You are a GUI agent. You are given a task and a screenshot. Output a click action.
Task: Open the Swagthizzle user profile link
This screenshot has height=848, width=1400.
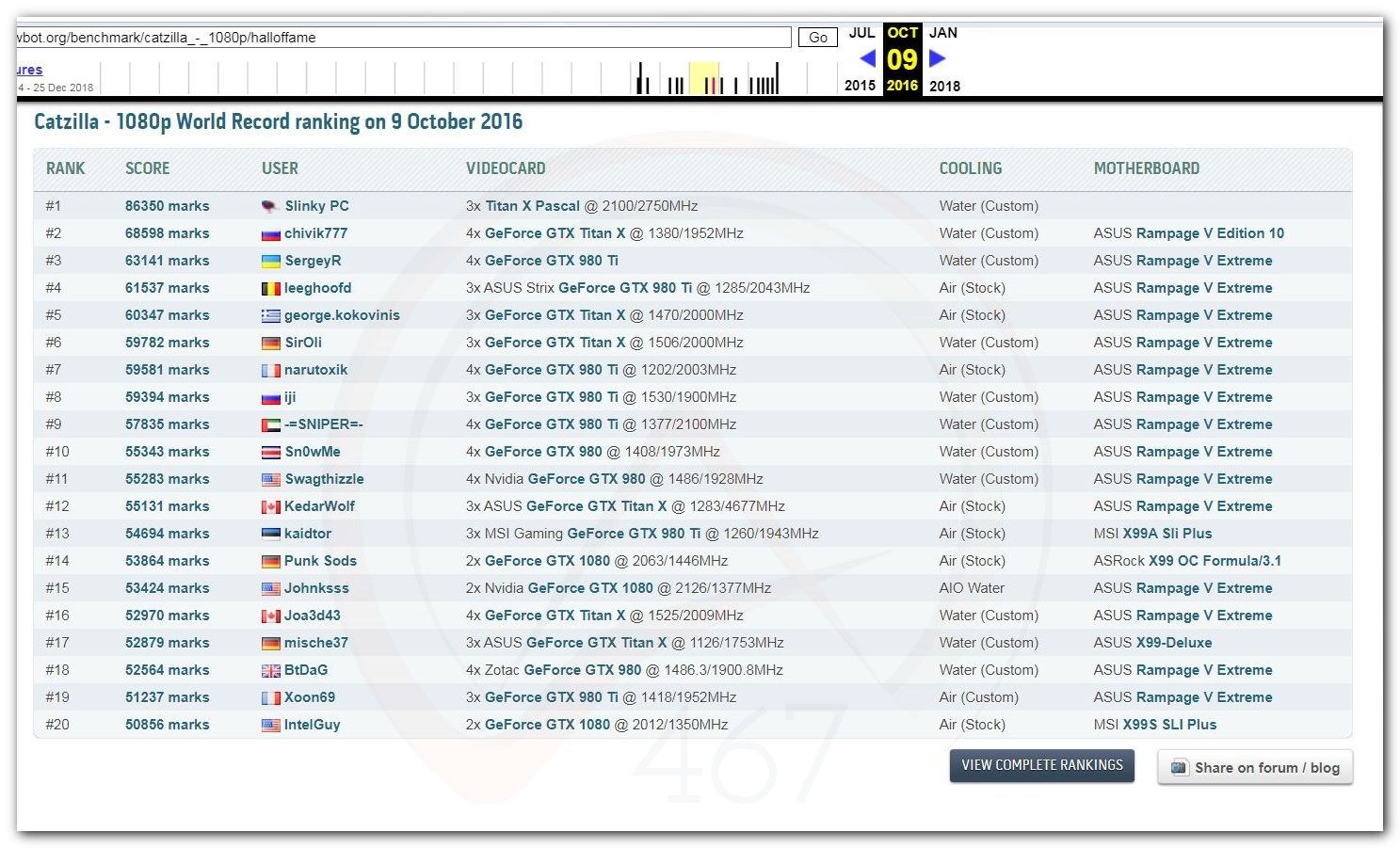coord(324,479)
